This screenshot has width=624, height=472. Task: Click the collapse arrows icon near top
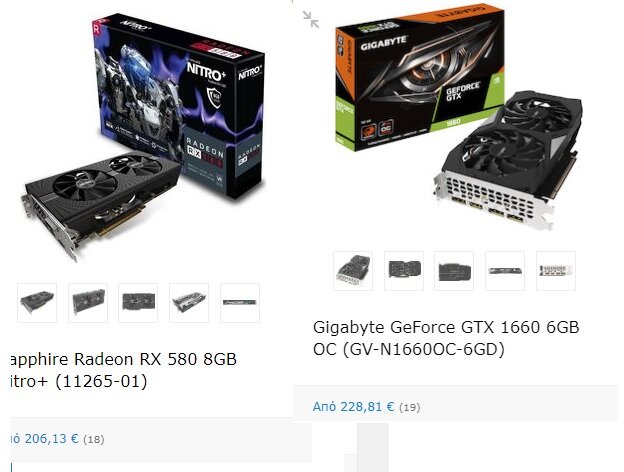[x=310, y=20]
